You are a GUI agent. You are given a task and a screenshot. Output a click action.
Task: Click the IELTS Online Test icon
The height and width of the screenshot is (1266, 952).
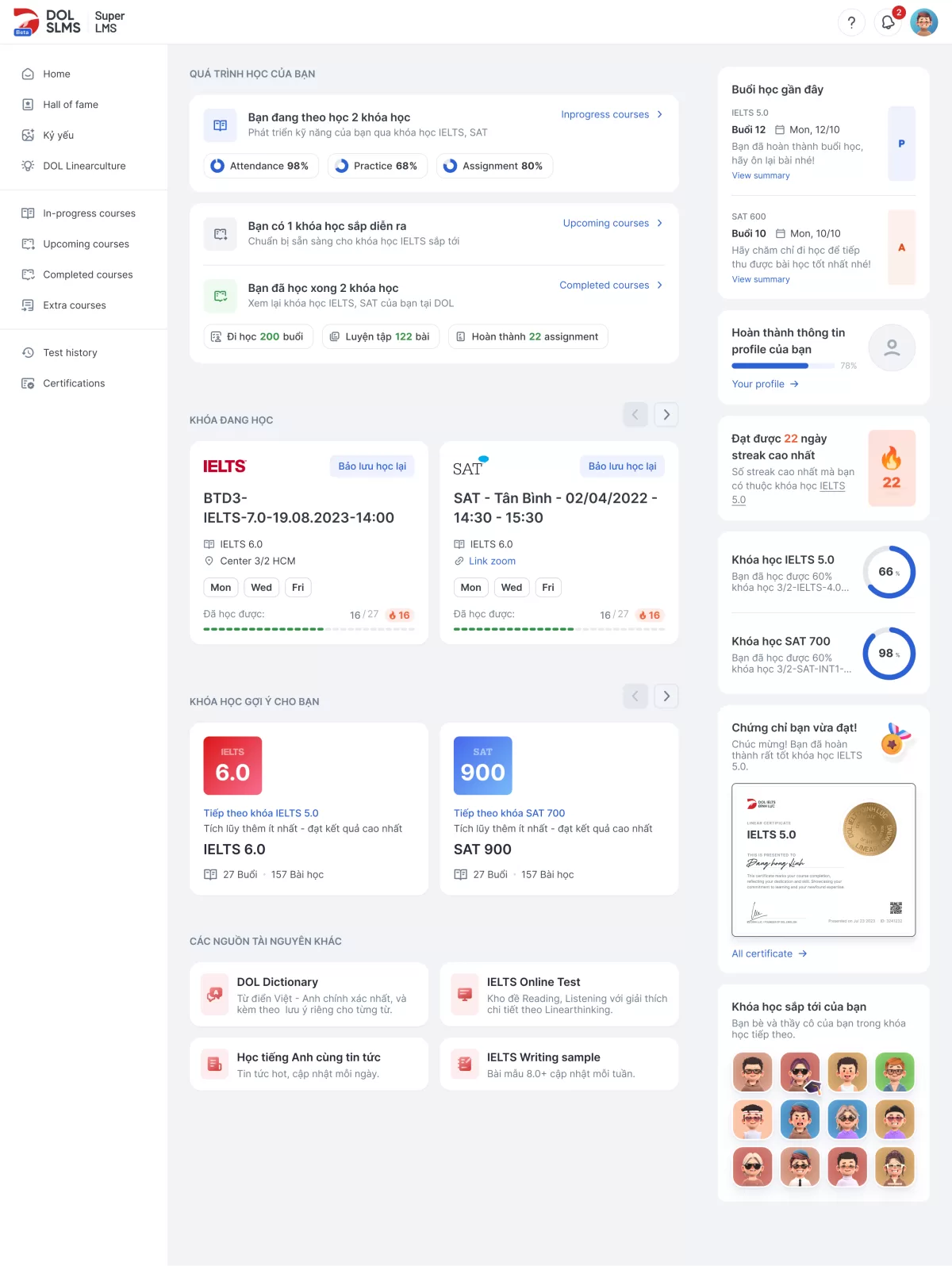[465, 995]
